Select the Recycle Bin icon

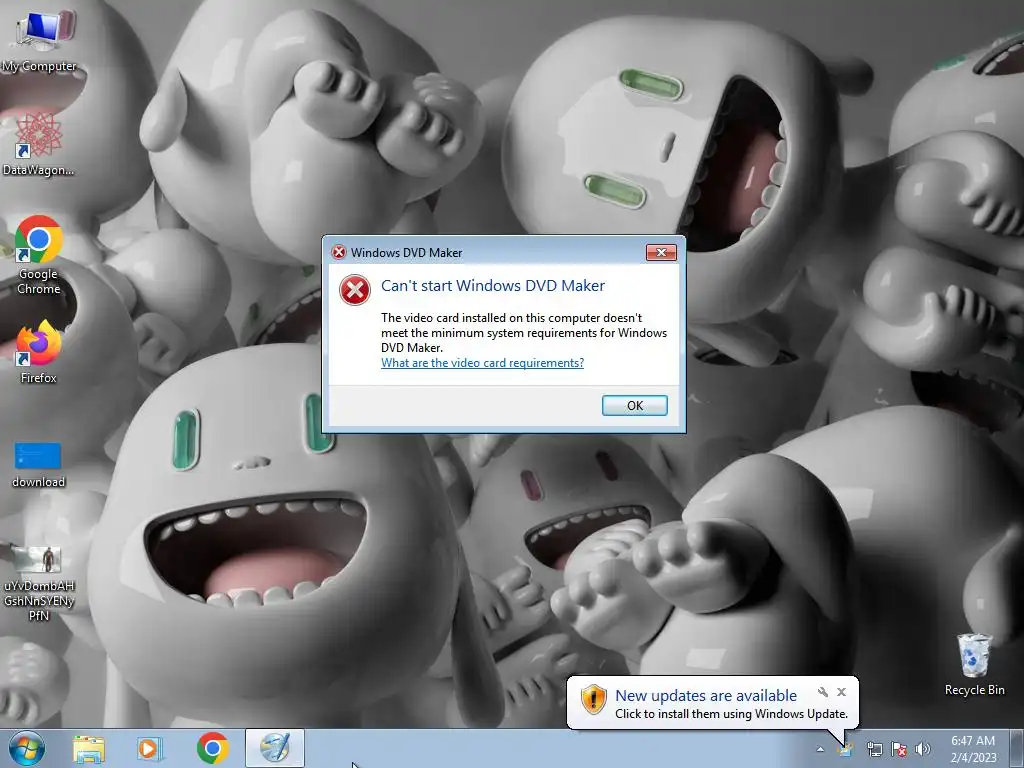point(974,665)
